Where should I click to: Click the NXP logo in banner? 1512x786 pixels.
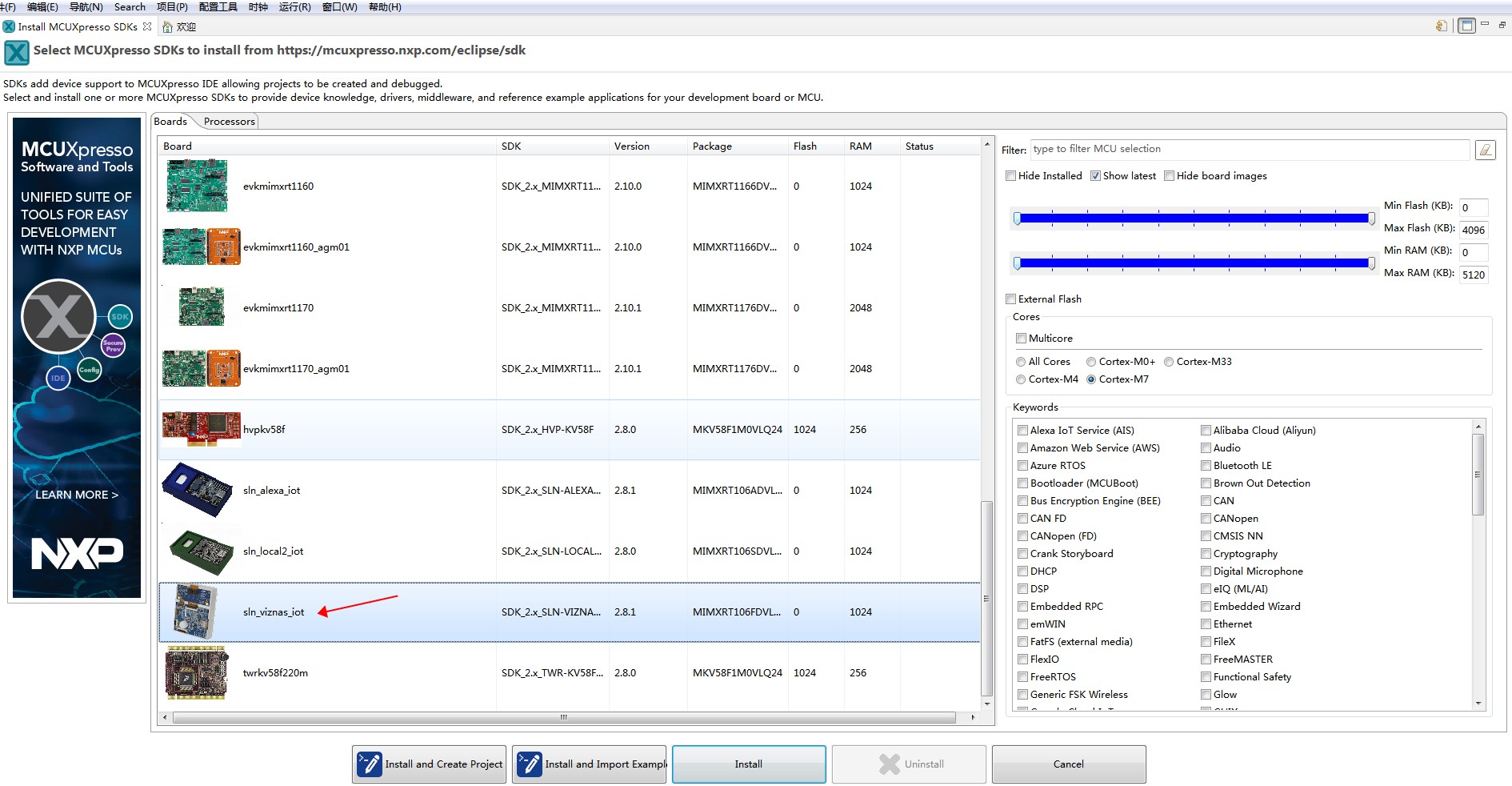click(77, 553)
